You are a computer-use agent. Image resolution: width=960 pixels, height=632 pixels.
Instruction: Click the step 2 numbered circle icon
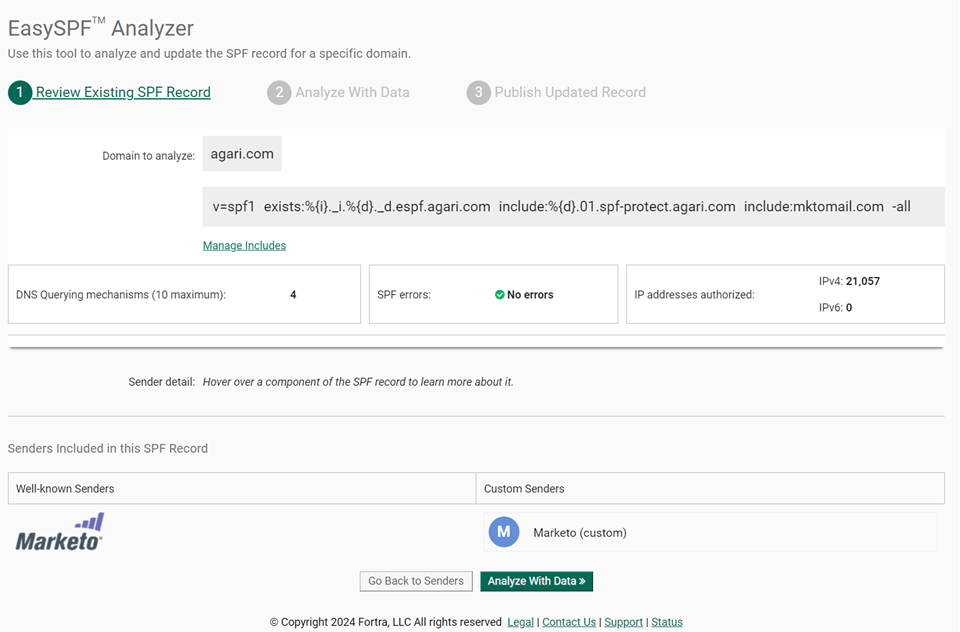(x=279, y=93)
